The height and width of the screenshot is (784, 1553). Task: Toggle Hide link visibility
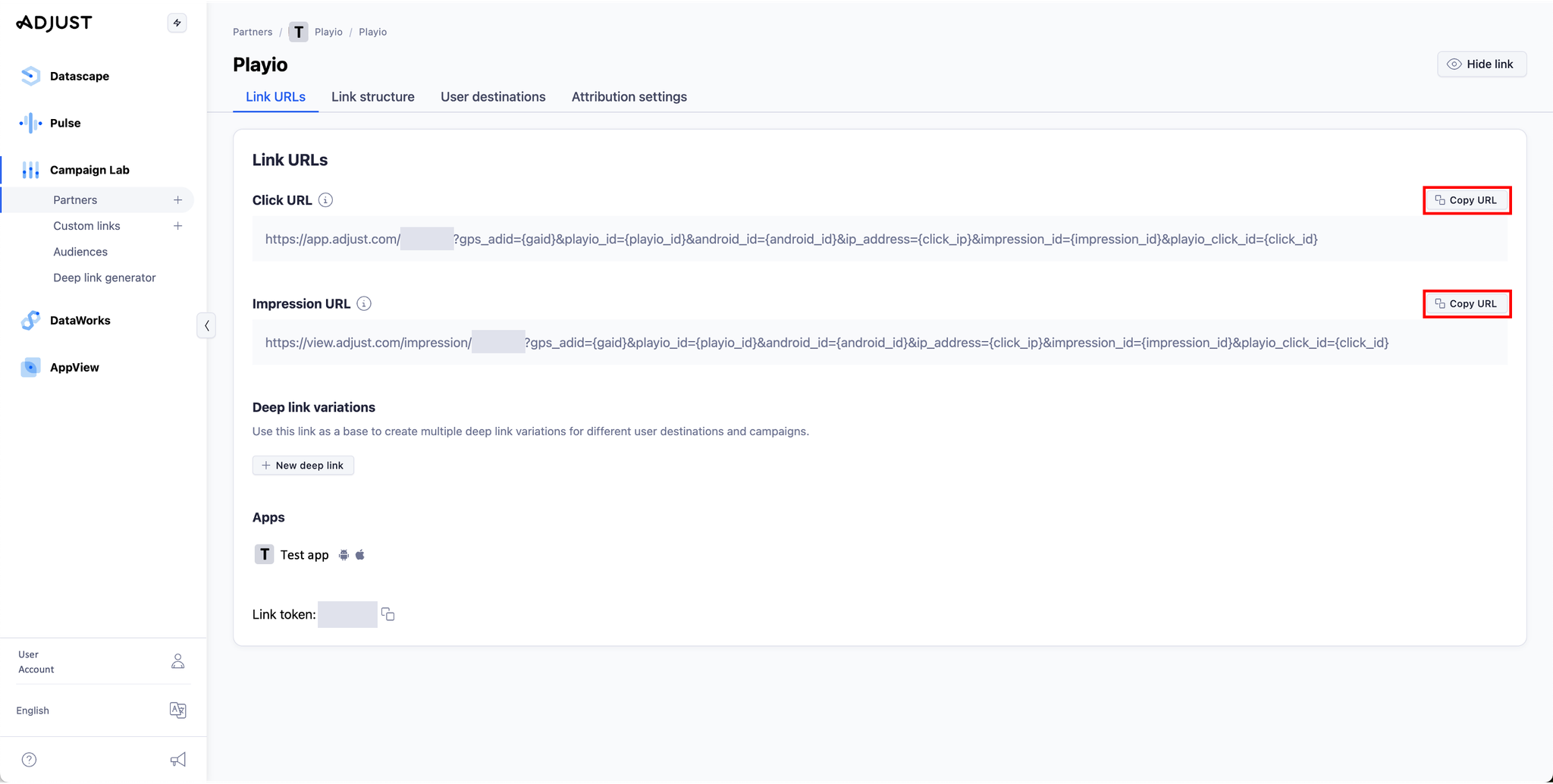1482,64
